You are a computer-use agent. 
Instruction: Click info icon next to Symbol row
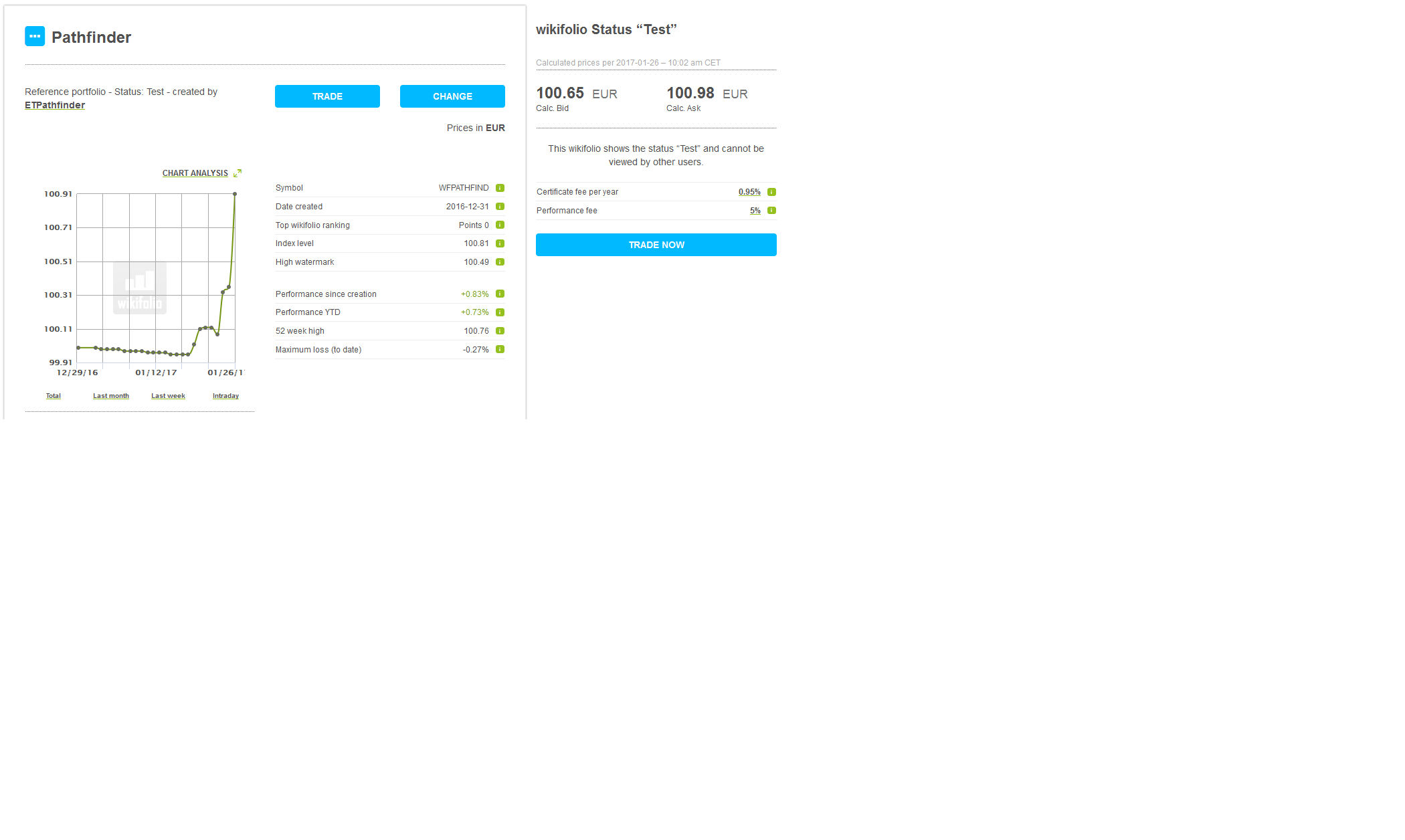pyautogui.click(x=500, y=188)
